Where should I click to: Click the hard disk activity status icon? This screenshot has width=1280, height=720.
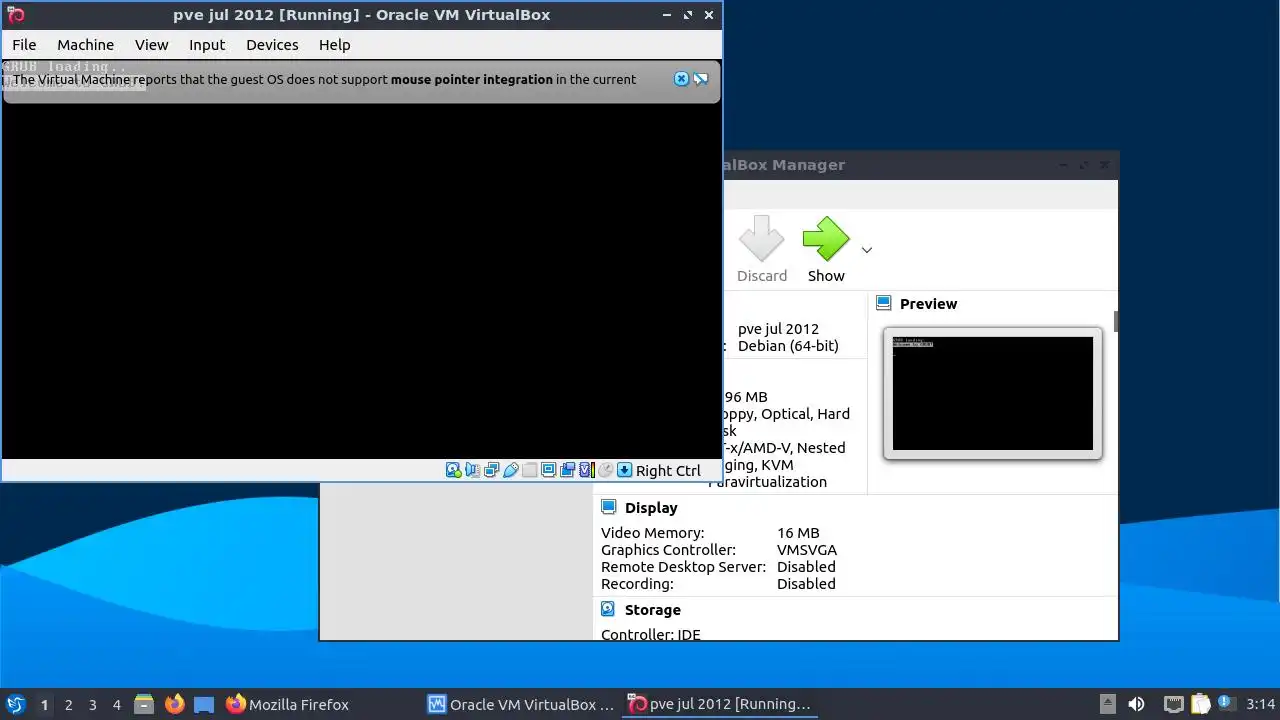[x=453, y=470]
